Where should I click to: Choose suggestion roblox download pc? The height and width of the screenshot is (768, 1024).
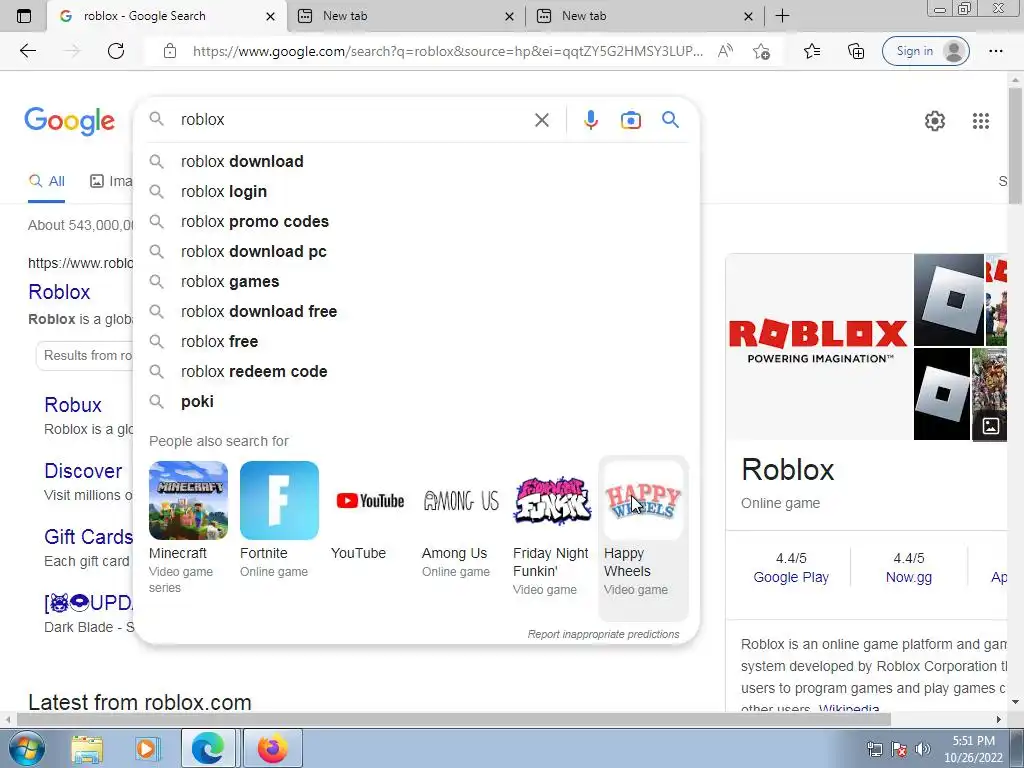(416, 251)
